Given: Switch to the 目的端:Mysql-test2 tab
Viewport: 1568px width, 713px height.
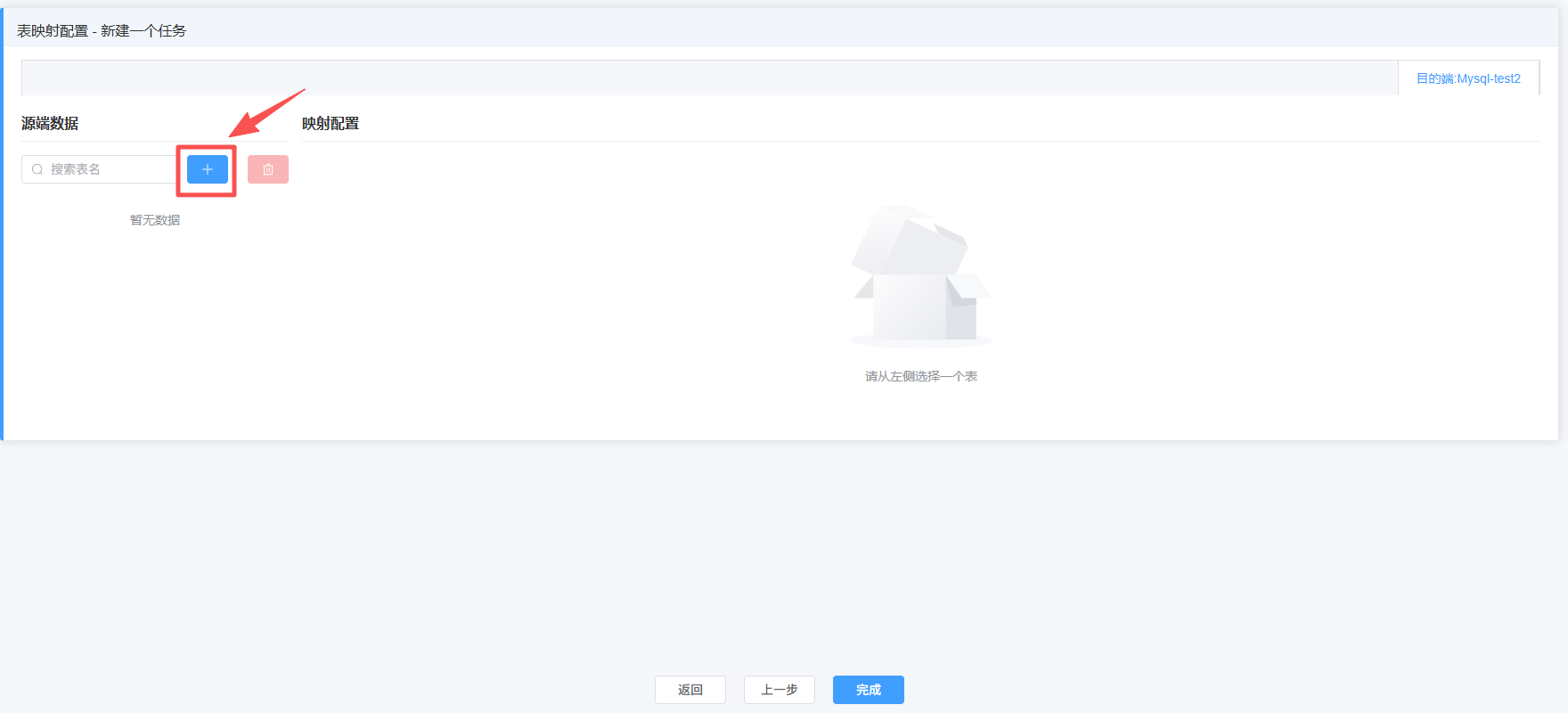Looking at the screenshot, I should pos(1468,78).
